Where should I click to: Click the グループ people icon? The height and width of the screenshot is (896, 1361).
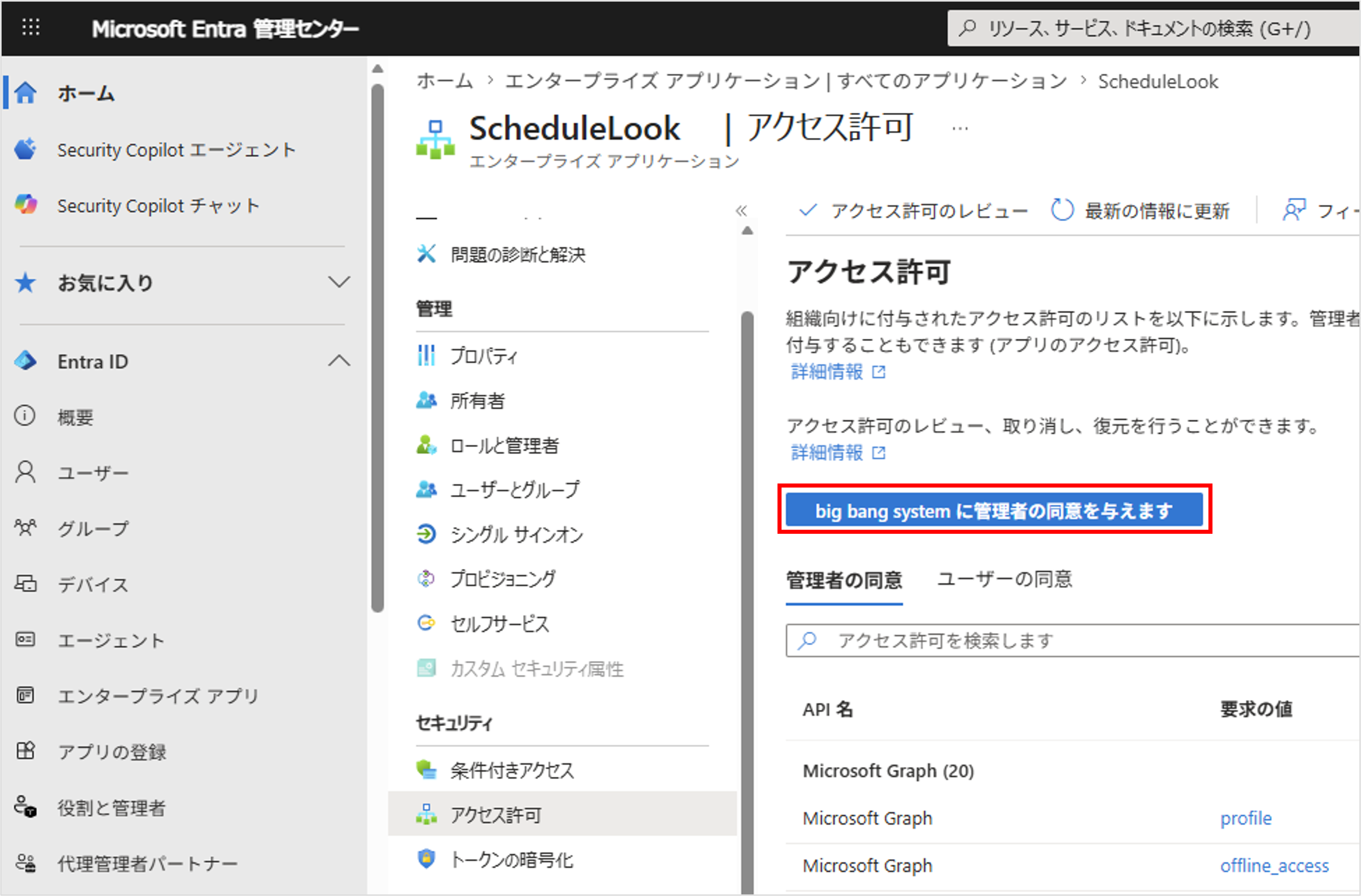[x=25, y=527]
